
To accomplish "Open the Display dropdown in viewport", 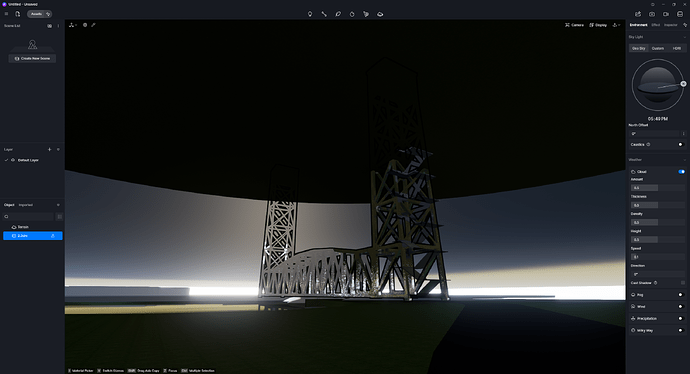I will pos(598,25).
